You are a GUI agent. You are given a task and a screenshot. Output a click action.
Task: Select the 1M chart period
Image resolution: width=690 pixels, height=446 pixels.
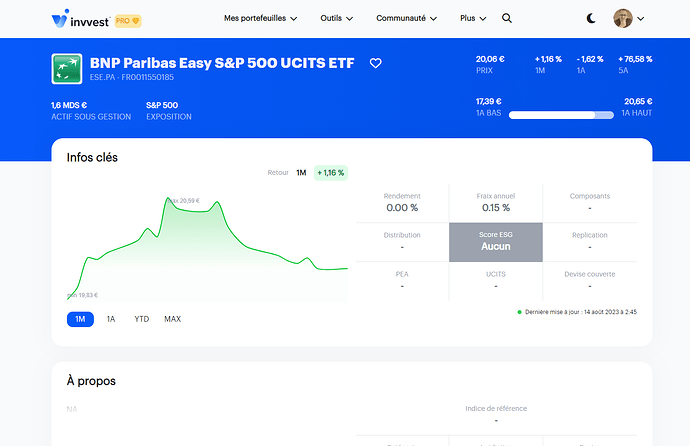(x=81, y=319)
